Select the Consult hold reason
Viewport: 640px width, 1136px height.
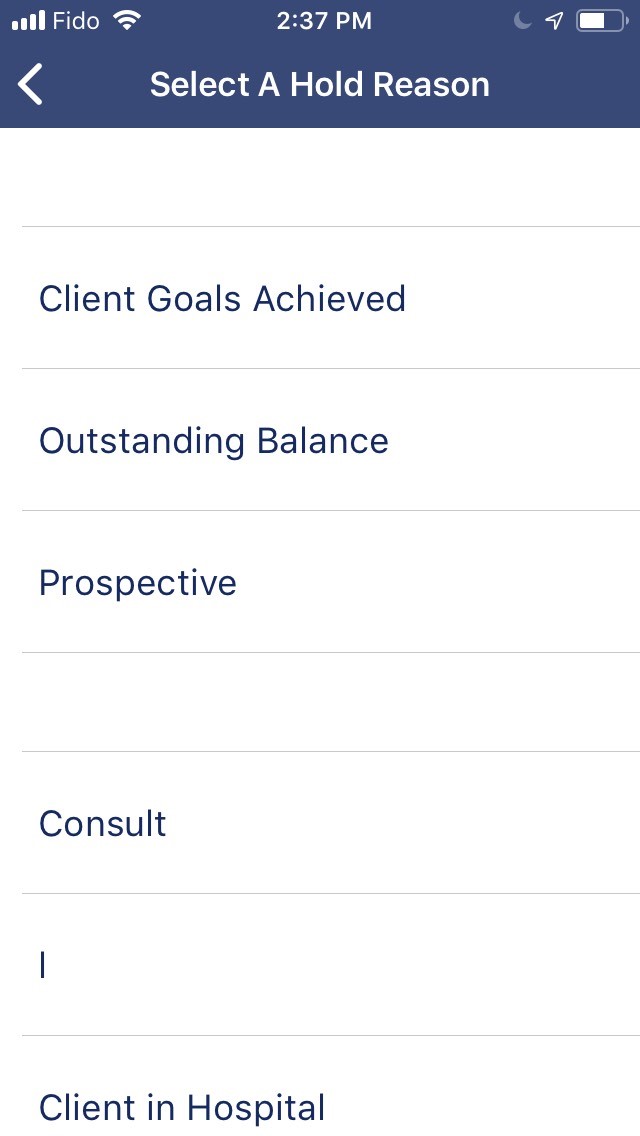(x=103, y=824)
